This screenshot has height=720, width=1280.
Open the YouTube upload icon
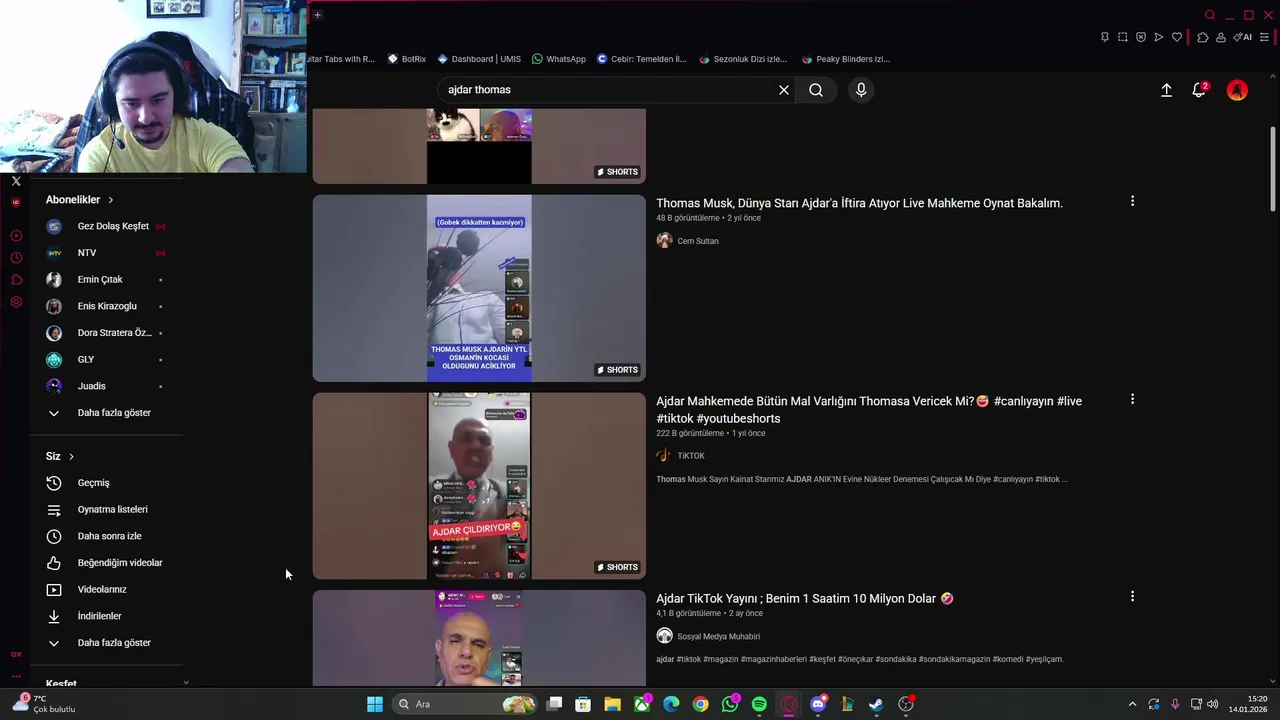point(1166,90)
